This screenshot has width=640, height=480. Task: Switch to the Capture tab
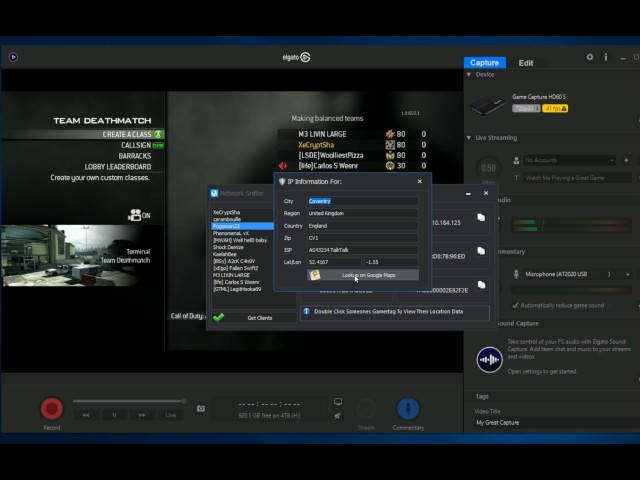(x=484, y=62)
